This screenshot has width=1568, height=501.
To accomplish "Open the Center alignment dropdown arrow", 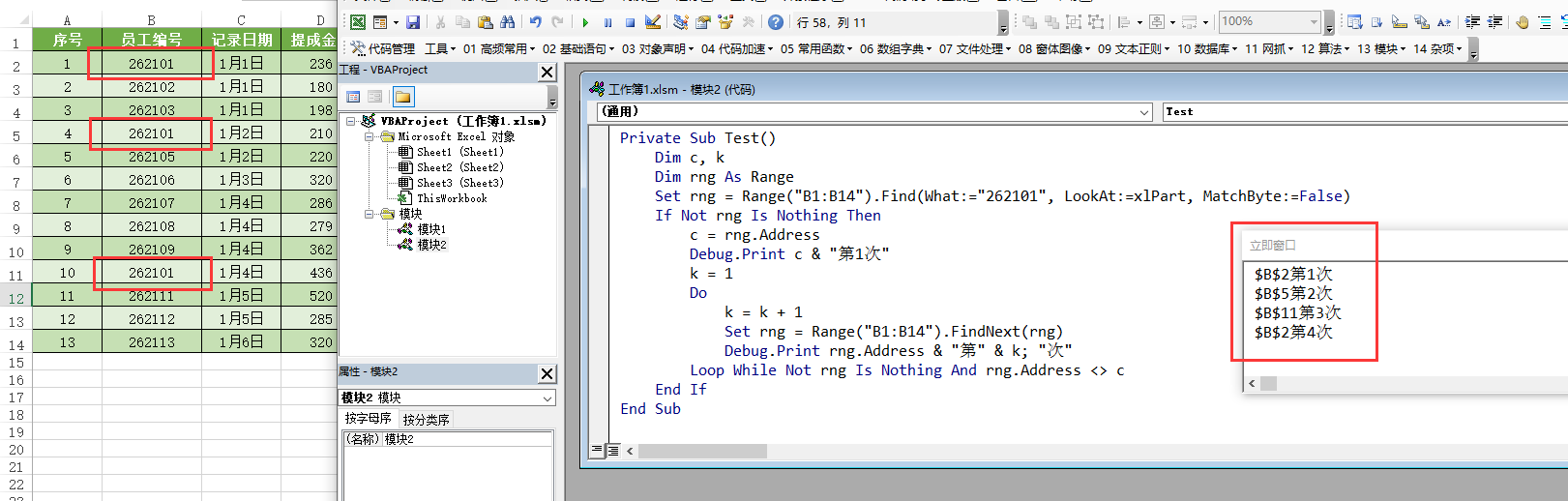I will 1172,22.
